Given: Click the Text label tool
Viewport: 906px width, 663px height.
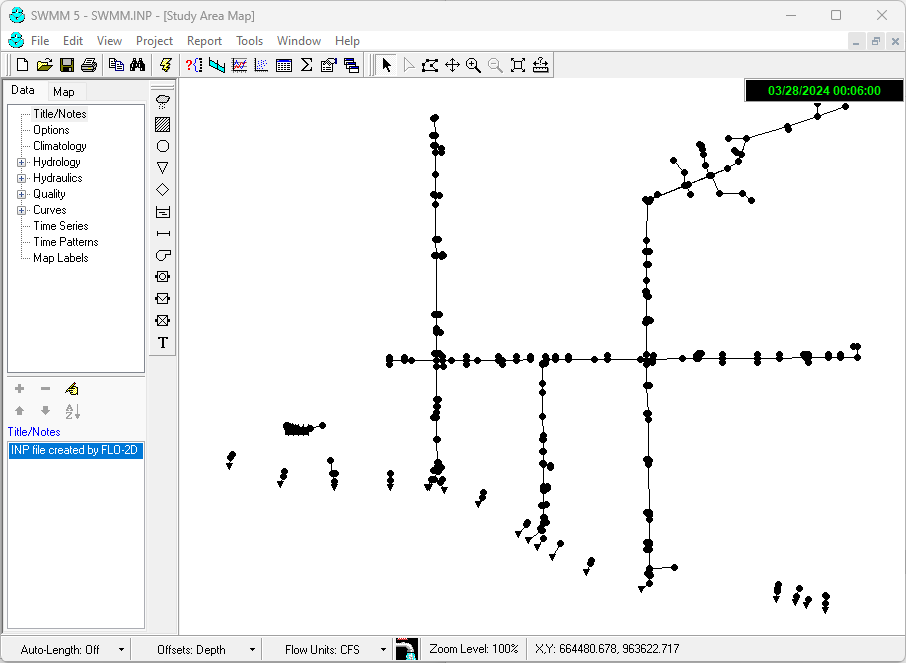Looking at the screenshot, I should point(163,343).
